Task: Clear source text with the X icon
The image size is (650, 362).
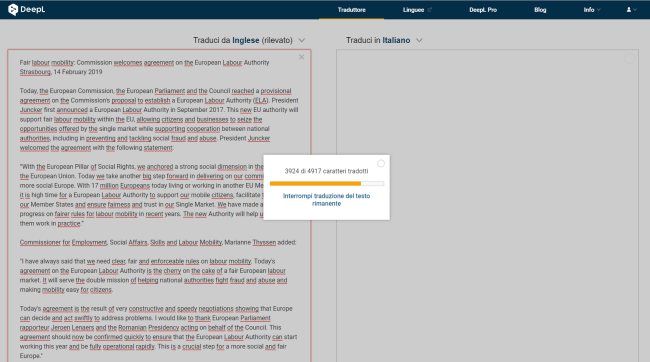Action: tap(301, 57)
